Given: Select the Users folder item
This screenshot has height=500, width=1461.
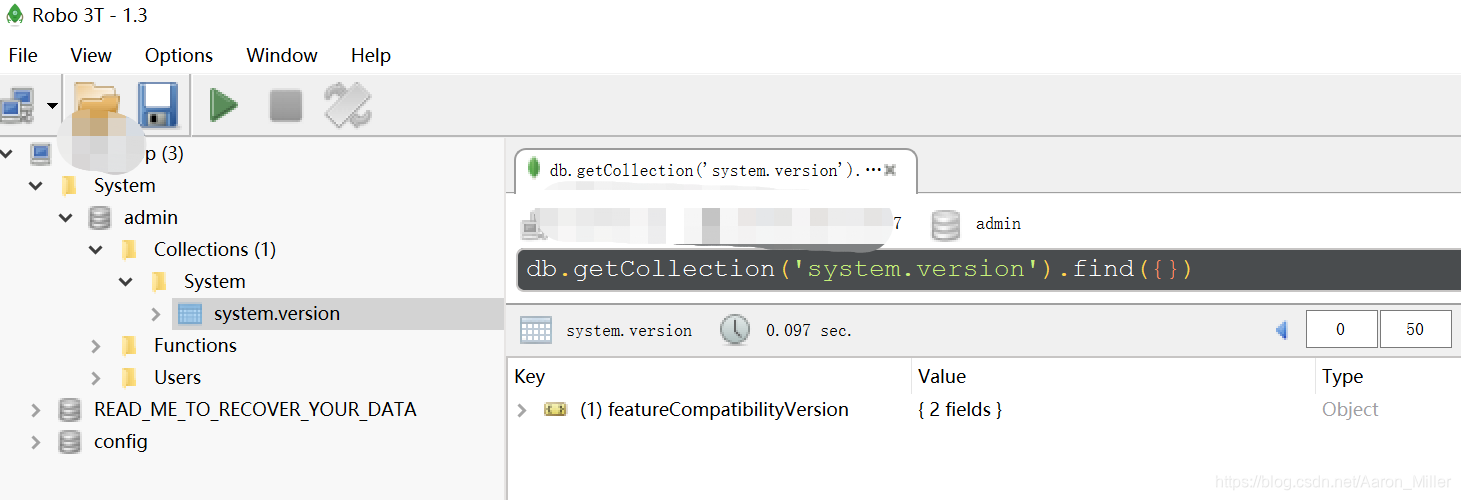Looking at the screenshot, I should 177,377.
